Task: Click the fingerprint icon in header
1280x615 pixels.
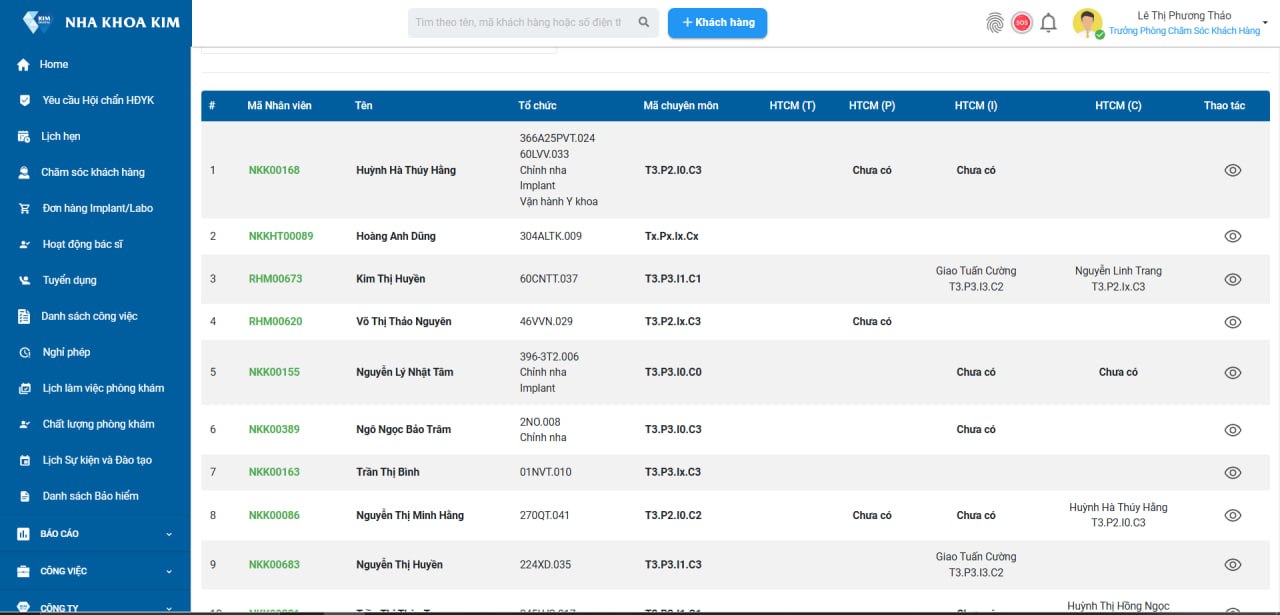Action: (x=994, y=23)
